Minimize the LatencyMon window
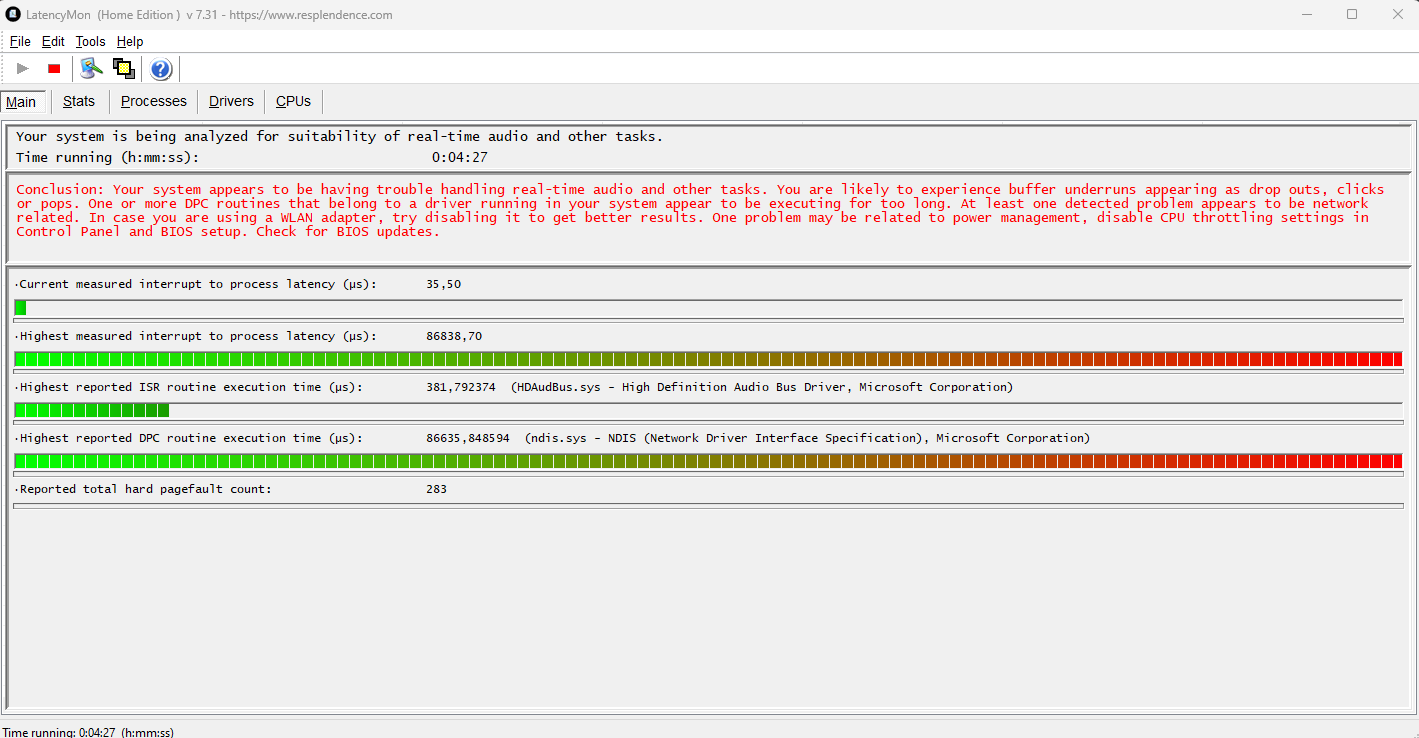This screenshot has height=738, width=1419. pos(1306,14)
